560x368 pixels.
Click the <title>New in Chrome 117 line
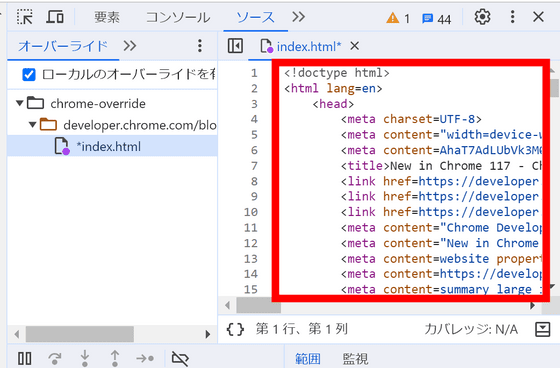click(x=441, y=166)
